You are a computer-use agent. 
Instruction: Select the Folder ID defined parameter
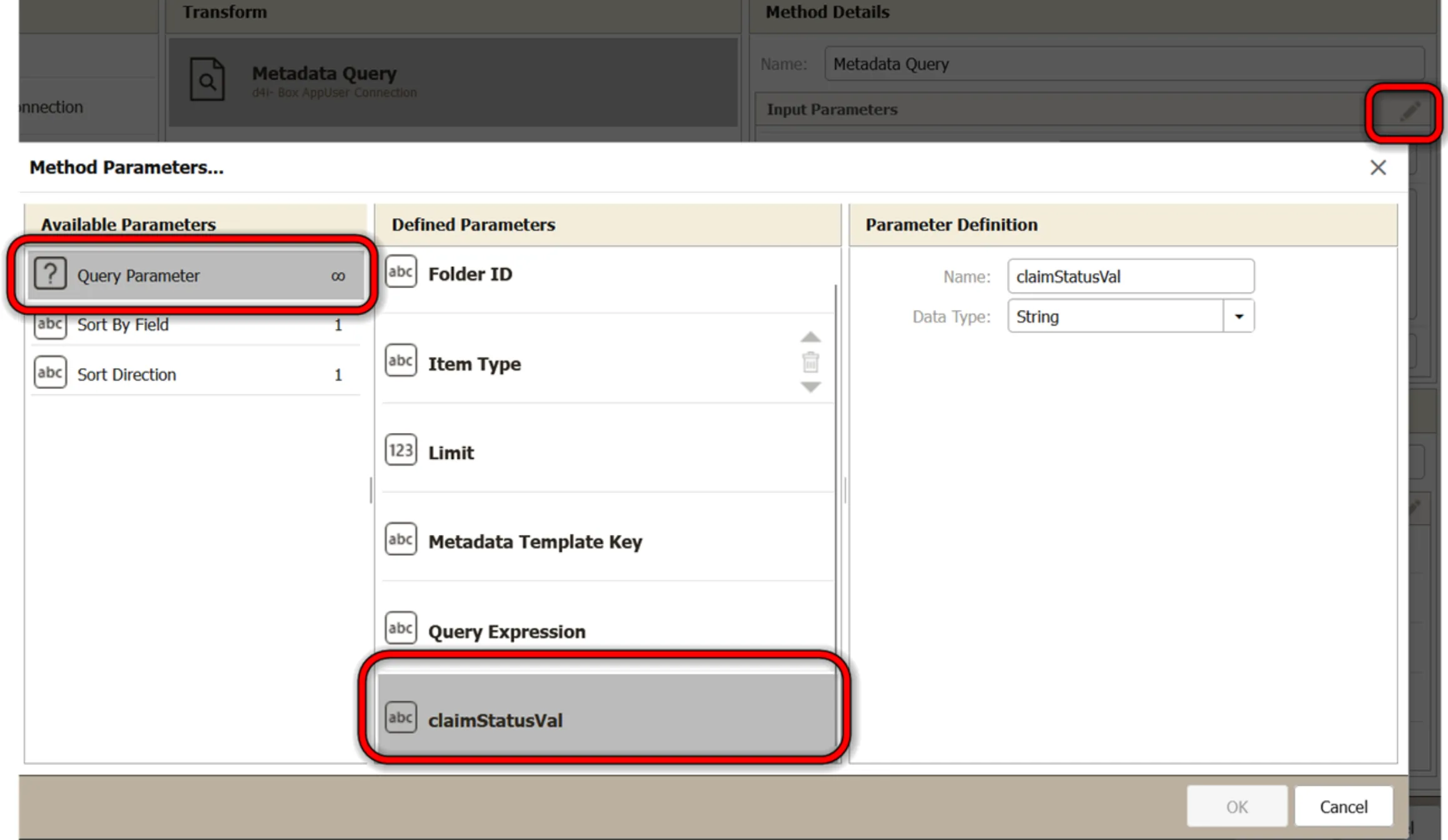tap(608, 273)
